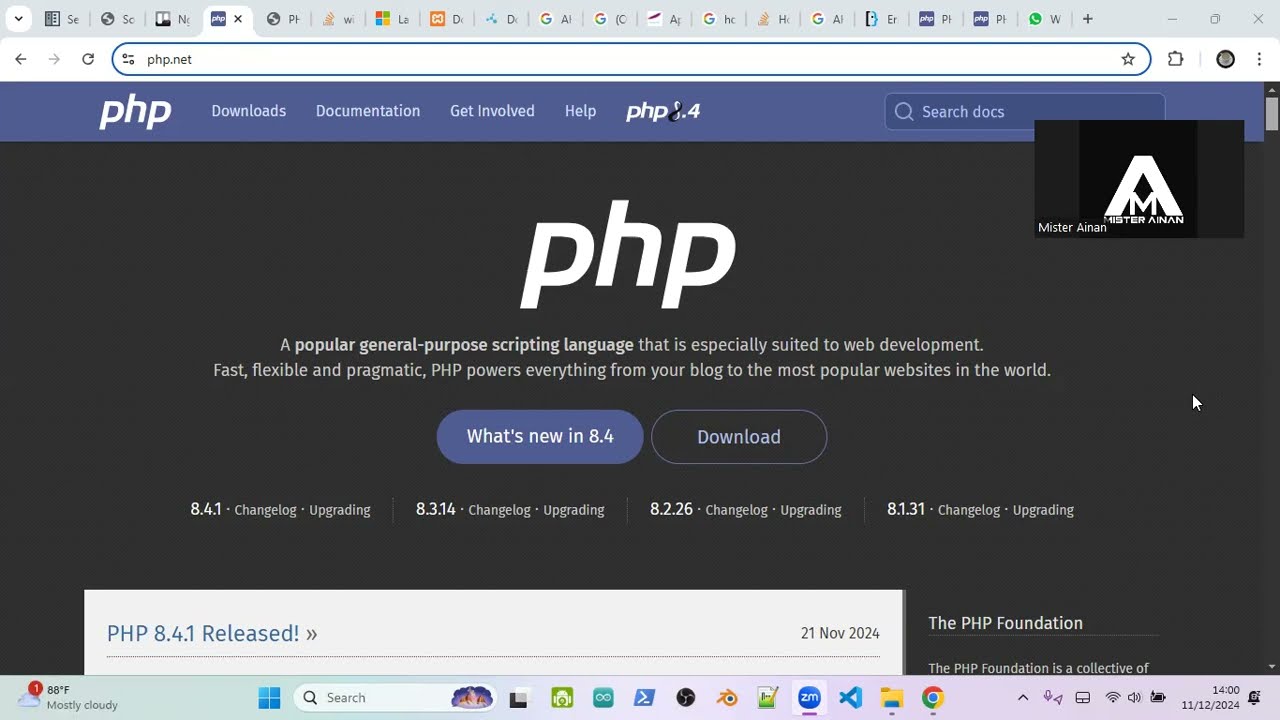Screen dimensions: 1280x720
Task: Open File Explorer from the taskbar
Action: (x=891, y=698)
